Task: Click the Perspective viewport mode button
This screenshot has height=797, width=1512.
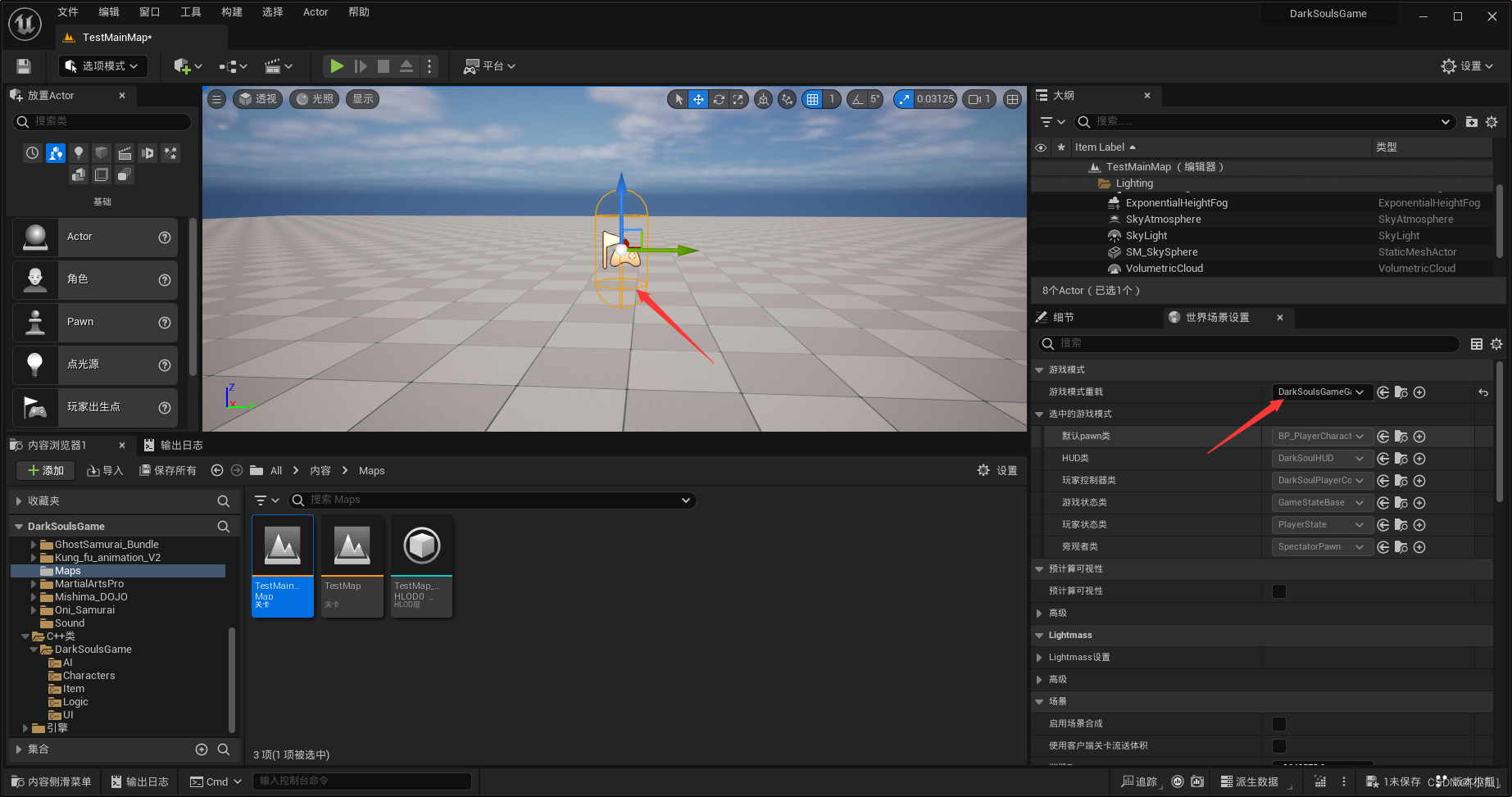Action: [x=258, y=99]
